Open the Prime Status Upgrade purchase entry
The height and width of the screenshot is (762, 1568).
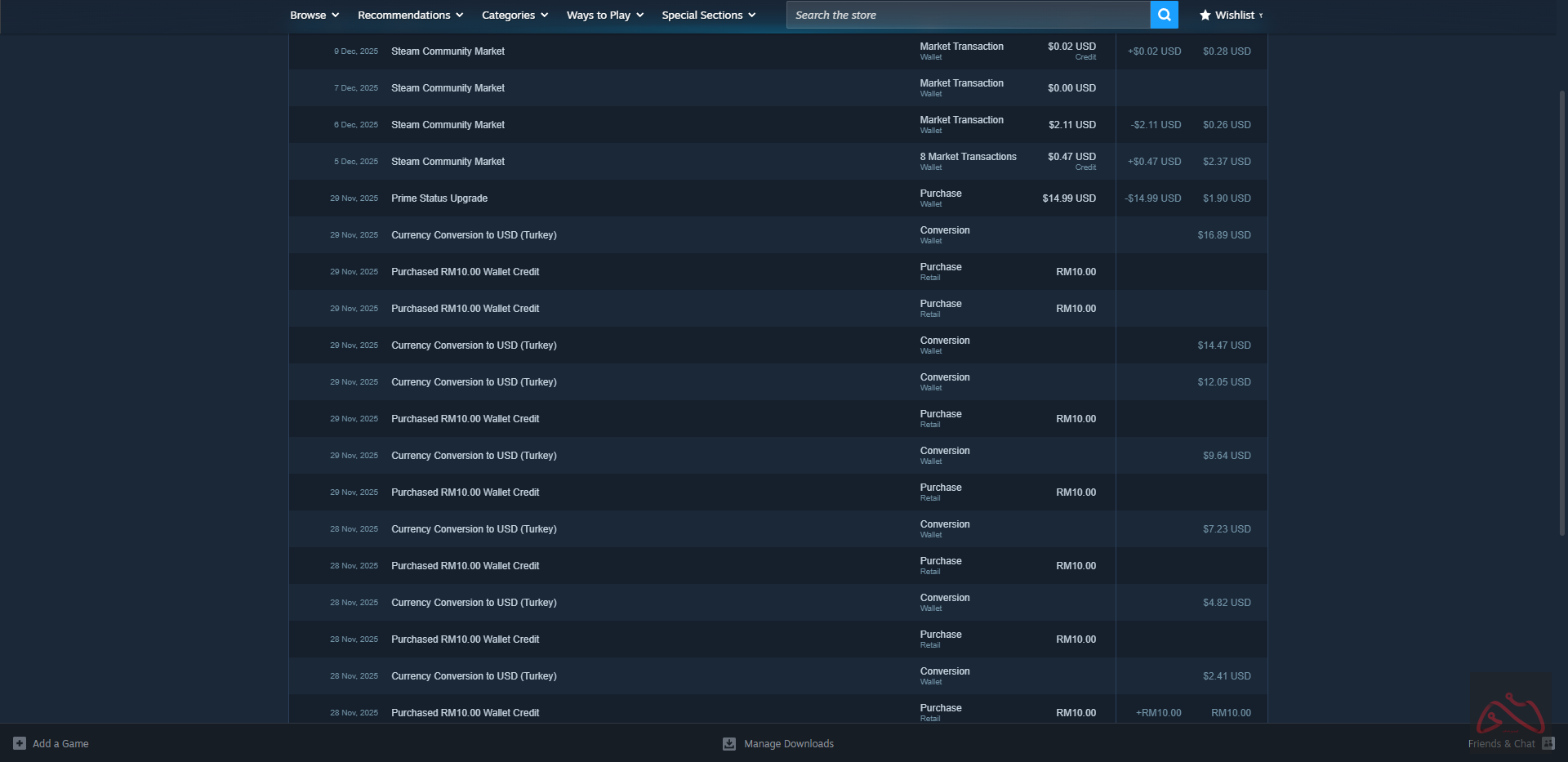(x=439, y=198)
